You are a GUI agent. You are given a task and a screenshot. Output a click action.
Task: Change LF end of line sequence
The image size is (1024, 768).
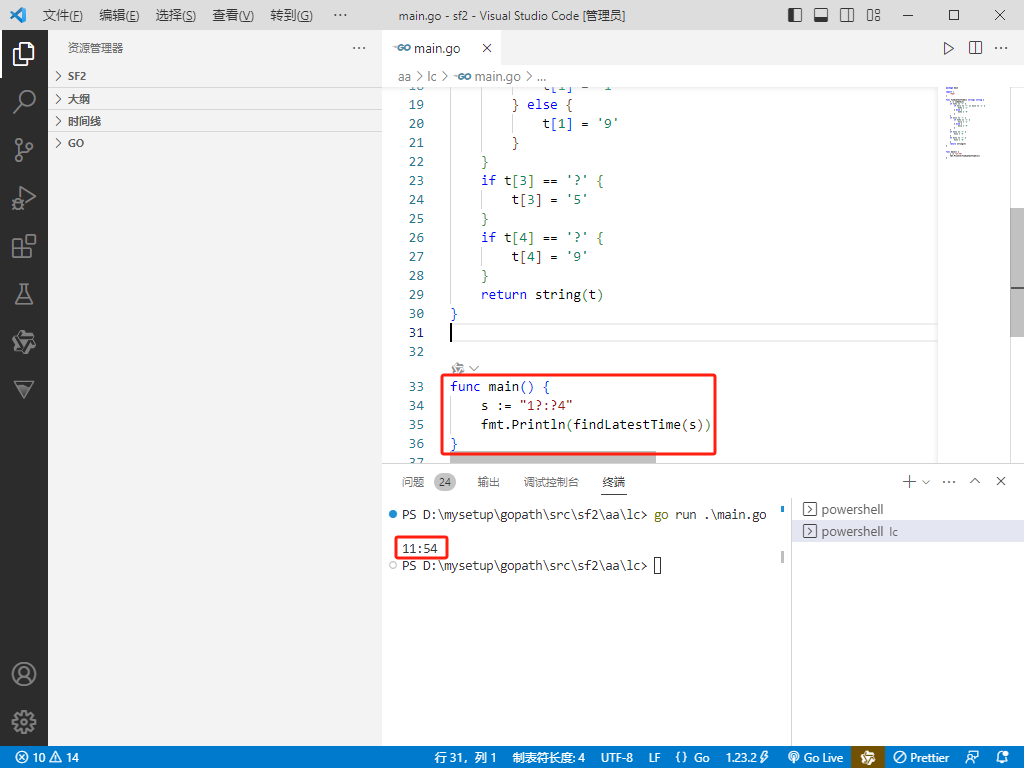coord(654,758)
